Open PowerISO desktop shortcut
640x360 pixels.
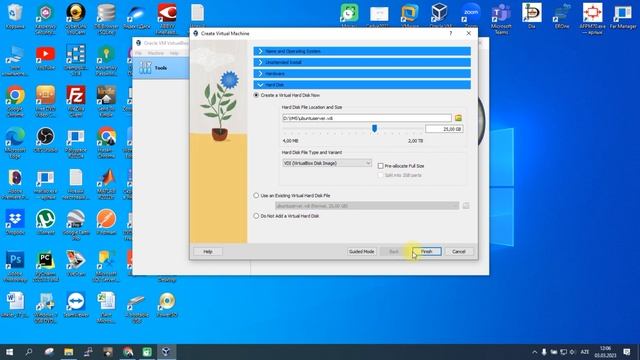pos(167,305)
